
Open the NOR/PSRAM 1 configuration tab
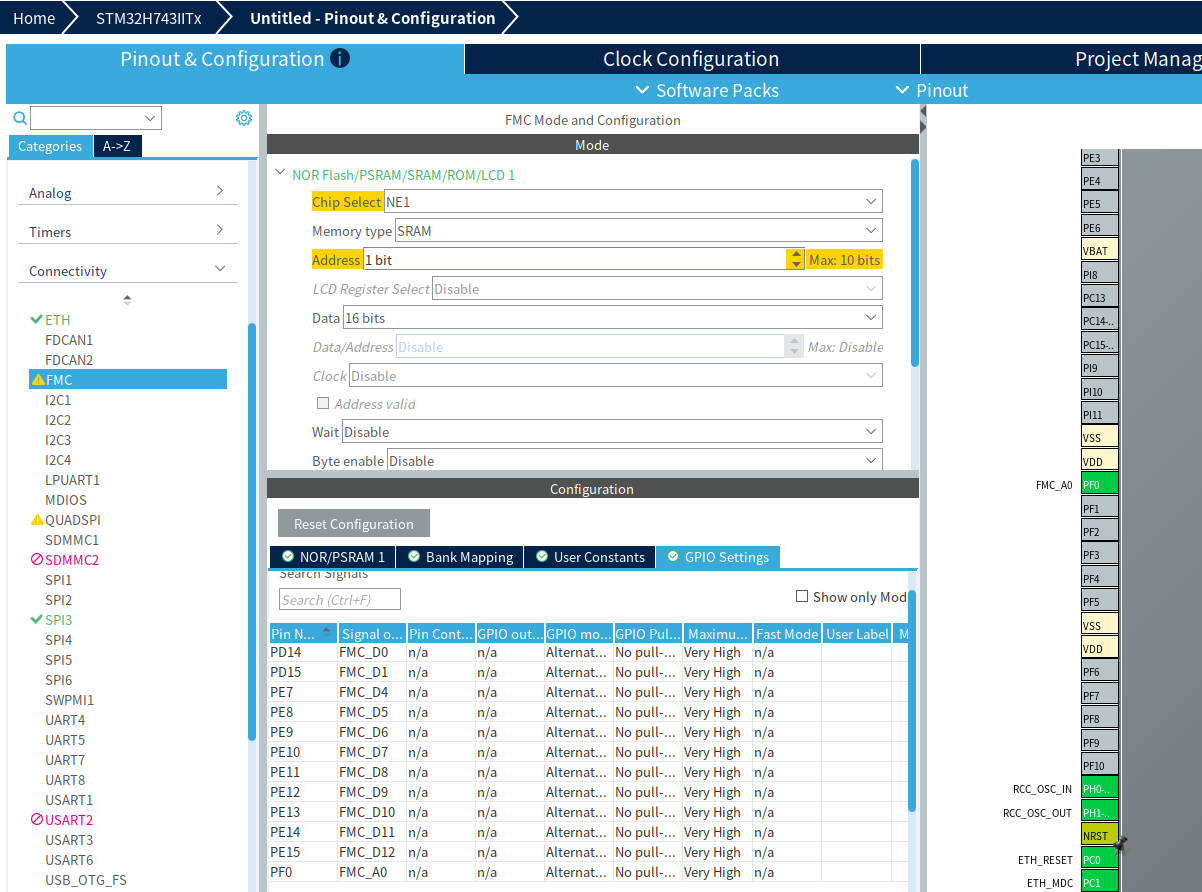tap(333, 557)
